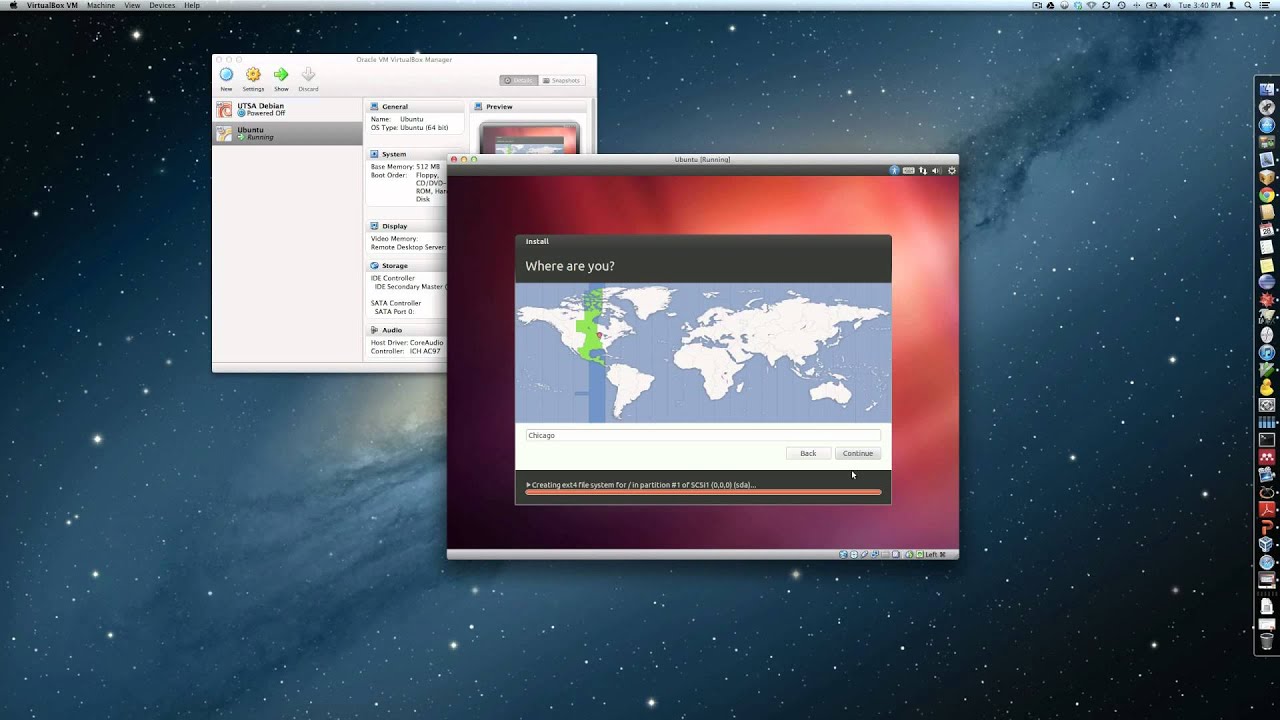Open Google Chrome from the Dock
The image size is (1280, 720).
point(1267,195)
